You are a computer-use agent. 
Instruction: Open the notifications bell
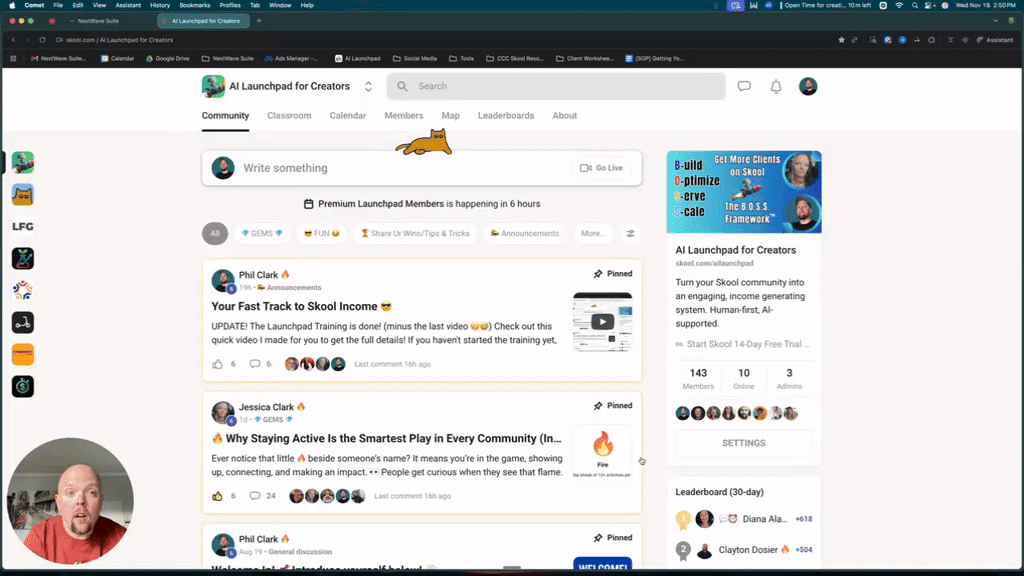point(776,86)
